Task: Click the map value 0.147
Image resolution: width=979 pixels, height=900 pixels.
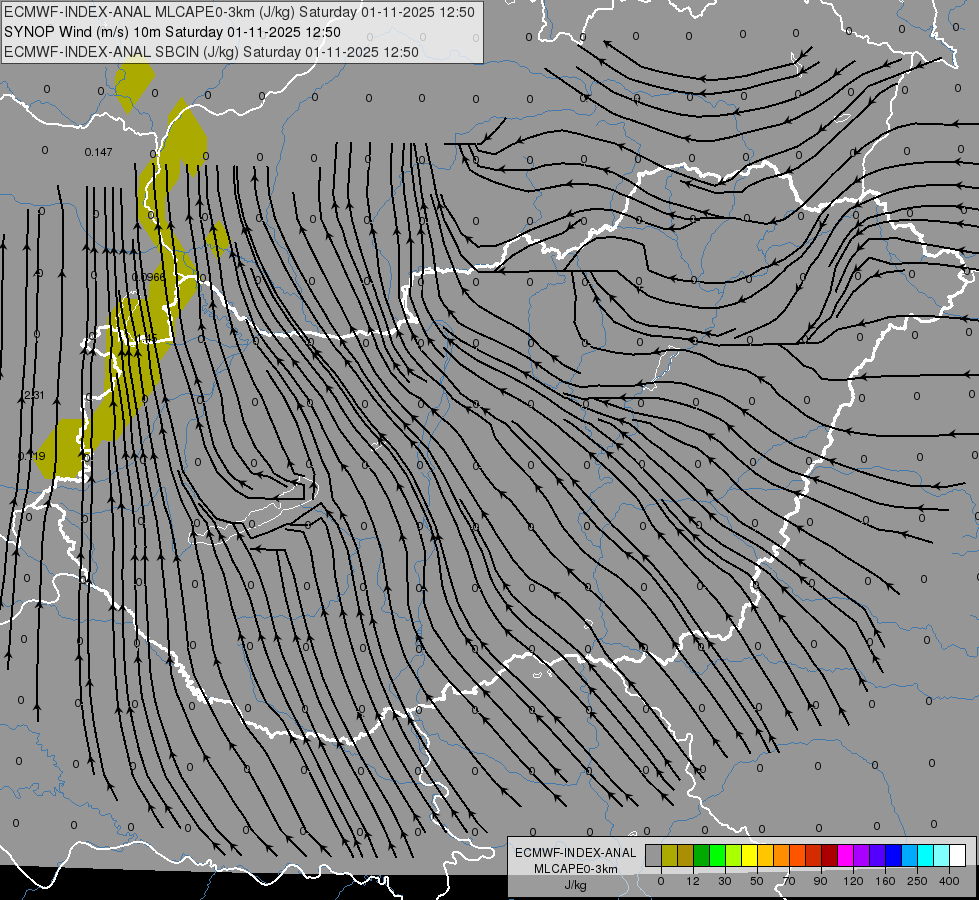Action: pos(98,152)
